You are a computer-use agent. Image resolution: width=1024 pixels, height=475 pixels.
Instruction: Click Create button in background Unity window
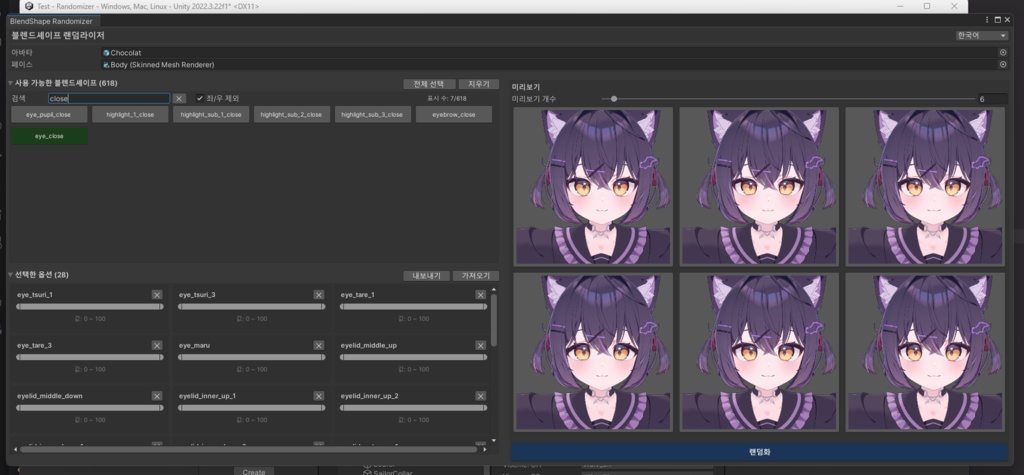click(x=254, y=472)
